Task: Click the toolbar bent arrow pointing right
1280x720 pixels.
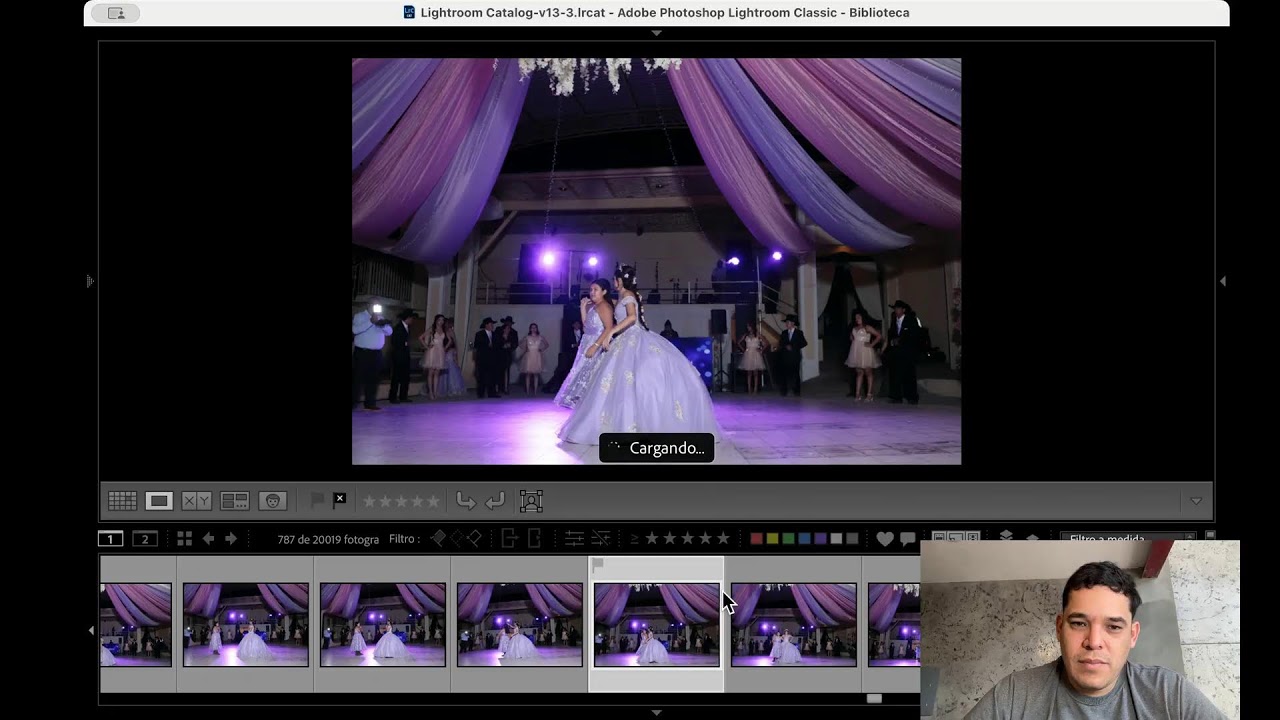Action: (466, 501)
